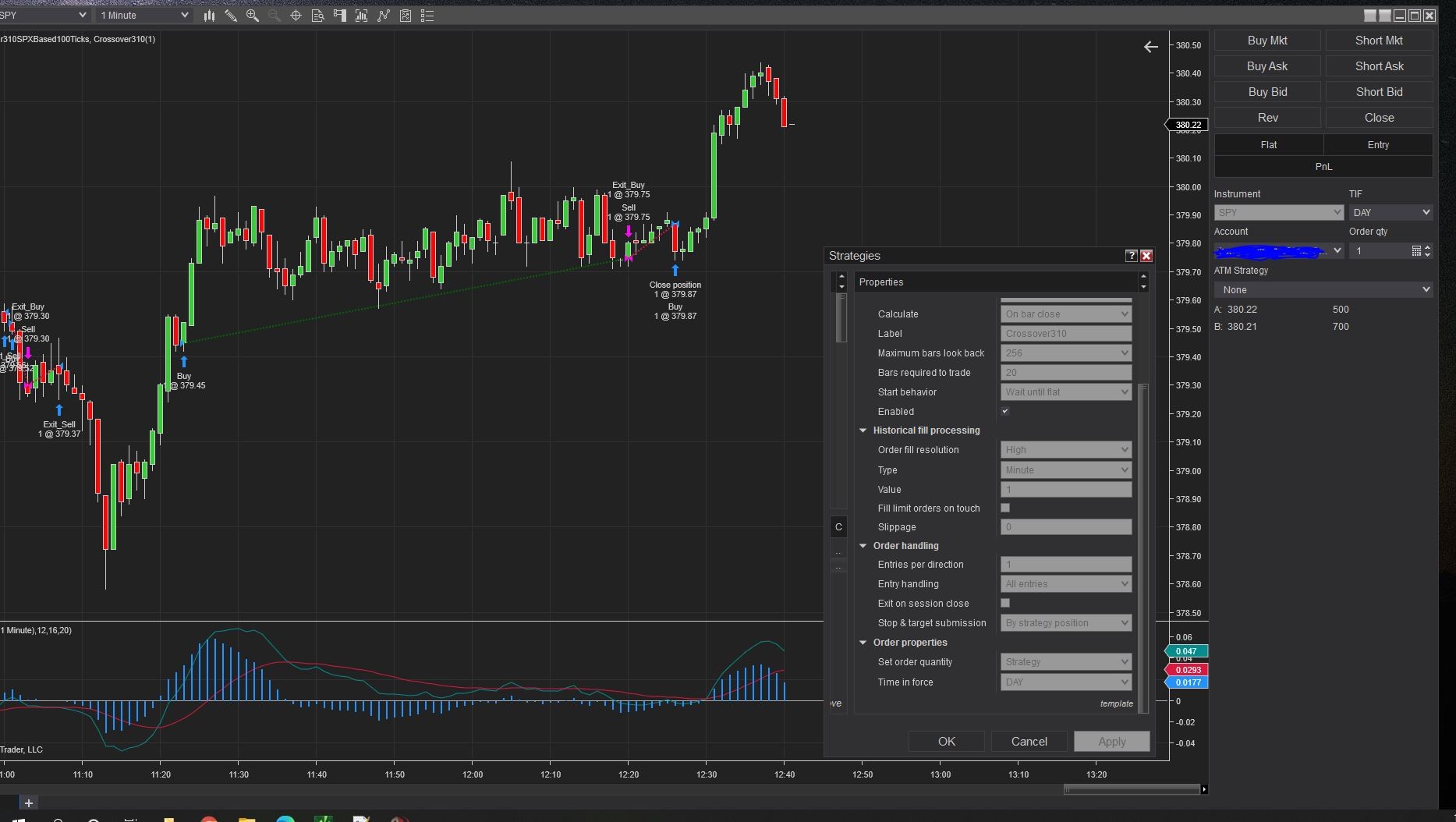1456x822 pixels.
Task: Check the Exit on session close option
Action: [1005, 603]
